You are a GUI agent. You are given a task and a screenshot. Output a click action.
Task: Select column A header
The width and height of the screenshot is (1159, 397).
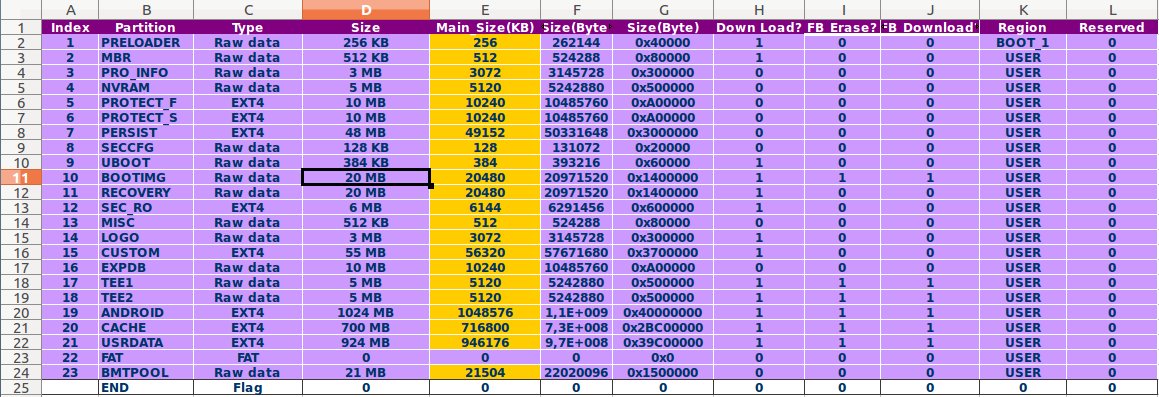click(x=70, y=10)
